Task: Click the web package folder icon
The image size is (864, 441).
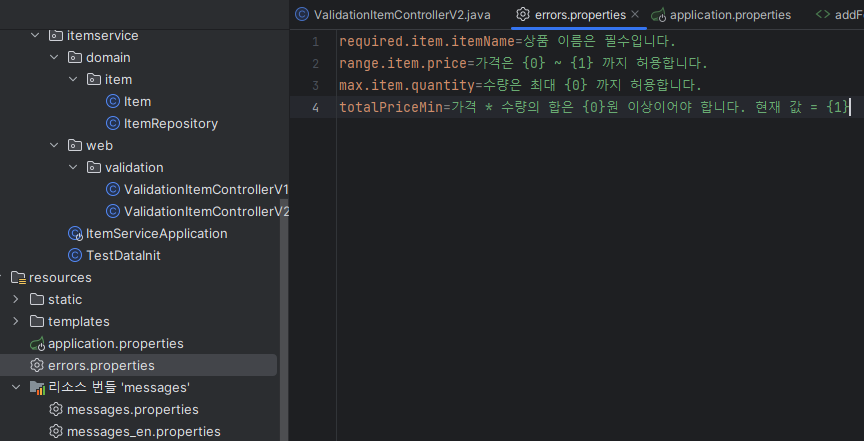Action: [75, 146]
